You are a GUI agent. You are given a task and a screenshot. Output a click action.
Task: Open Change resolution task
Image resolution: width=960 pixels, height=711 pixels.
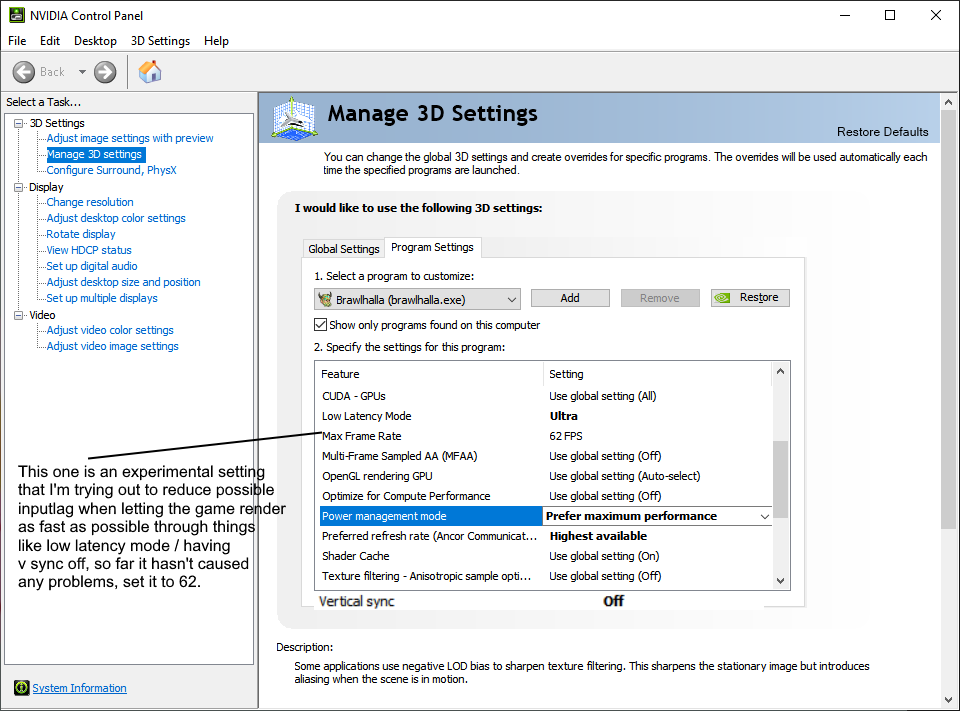(x=90, y=202)
